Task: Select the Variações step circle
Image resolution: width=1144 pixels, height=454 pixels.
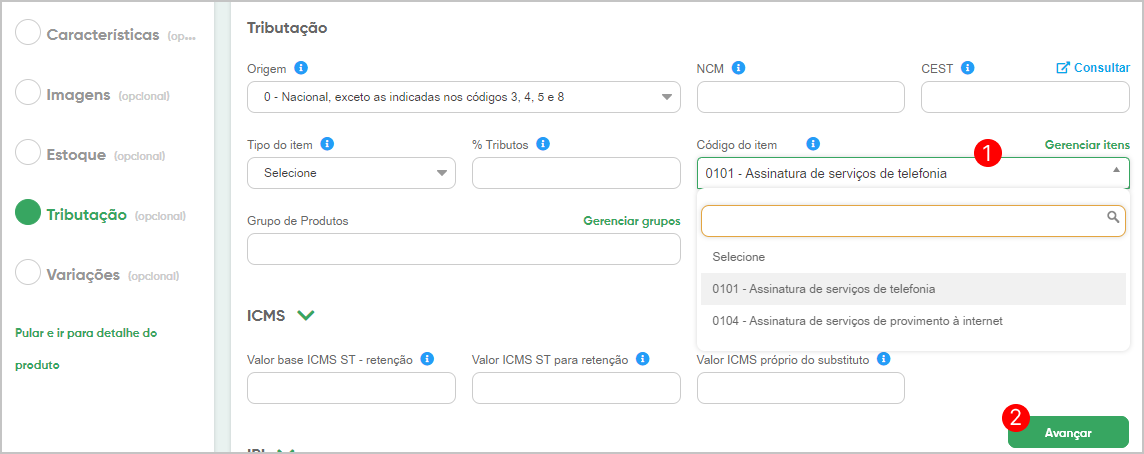Action: click(28, 273)
